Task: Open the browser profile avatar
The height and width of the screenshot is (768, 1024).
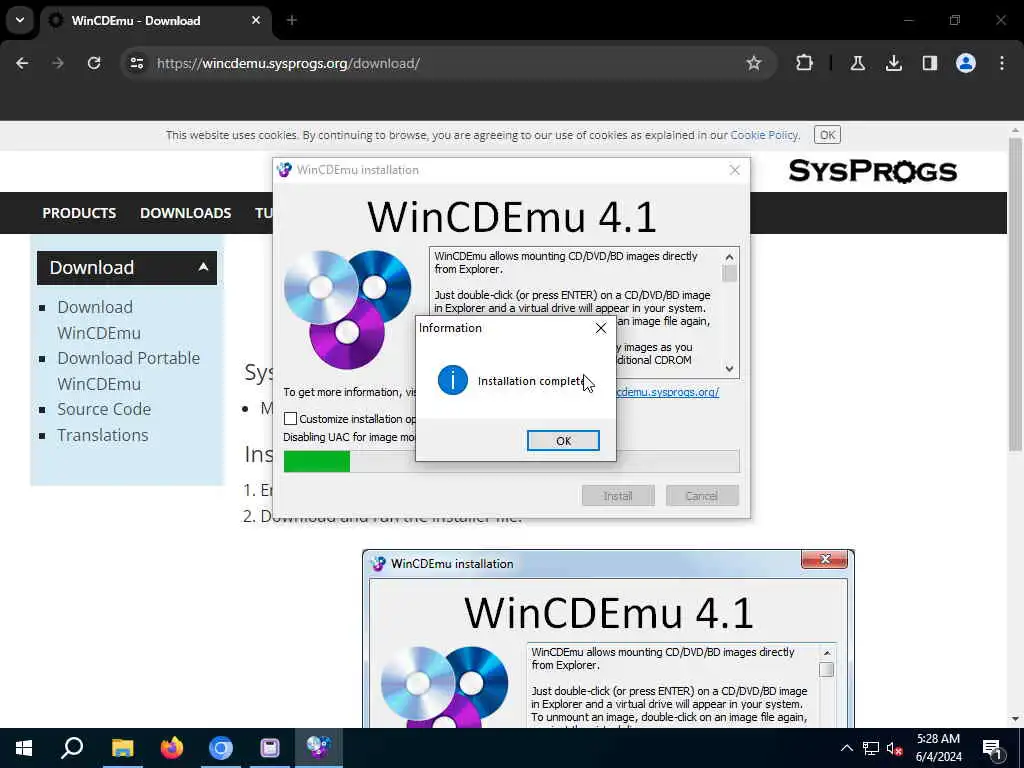Action: pos(966,63)
